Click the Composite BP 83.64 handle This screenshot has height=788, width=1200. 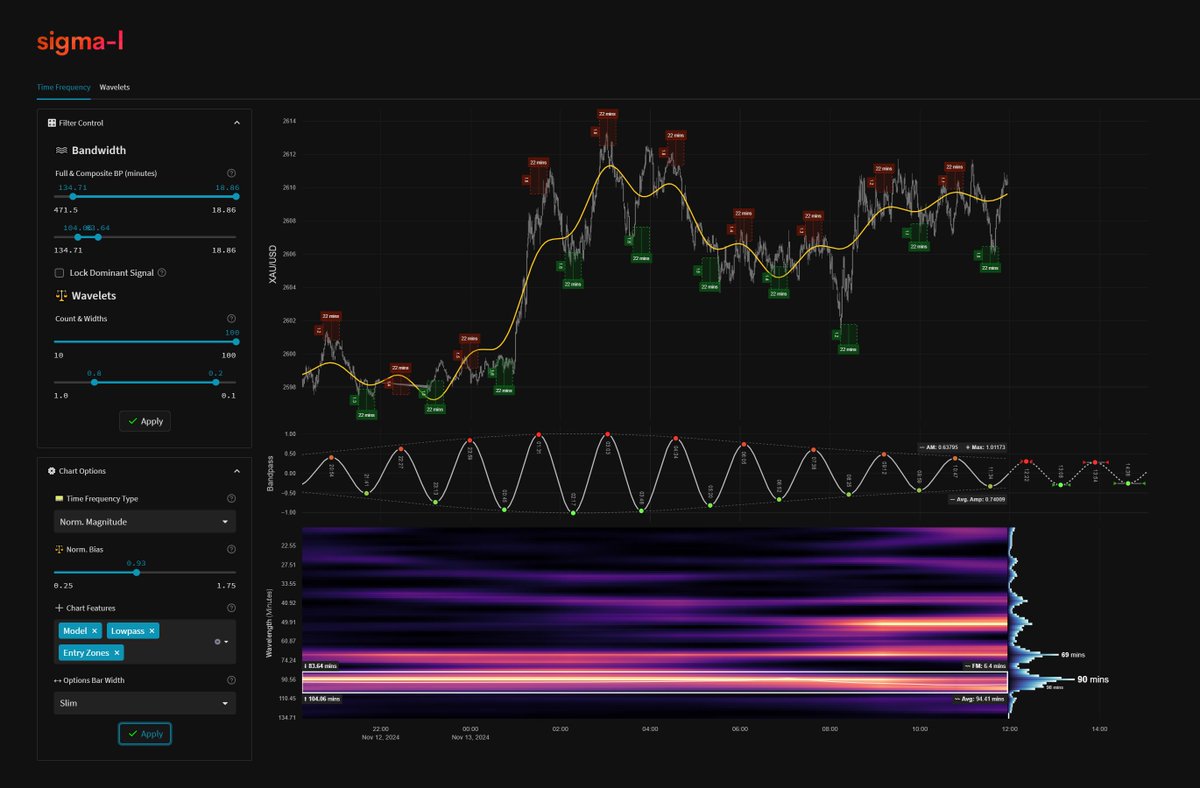97,237
